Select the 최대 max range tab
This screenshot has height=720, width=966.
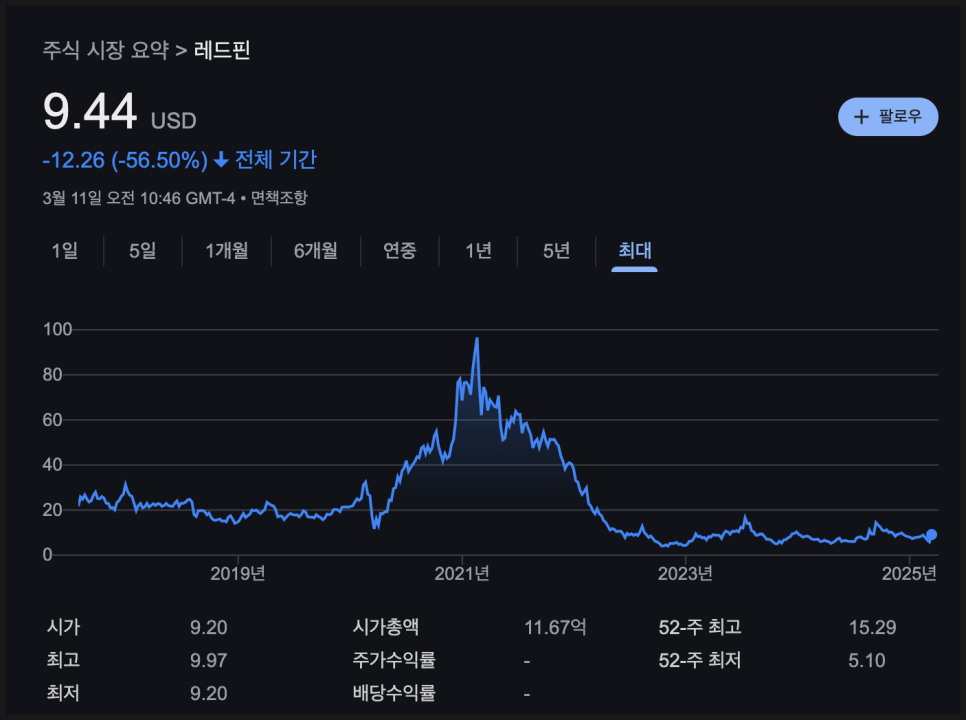pyautogui.click(x=635, y=251)
